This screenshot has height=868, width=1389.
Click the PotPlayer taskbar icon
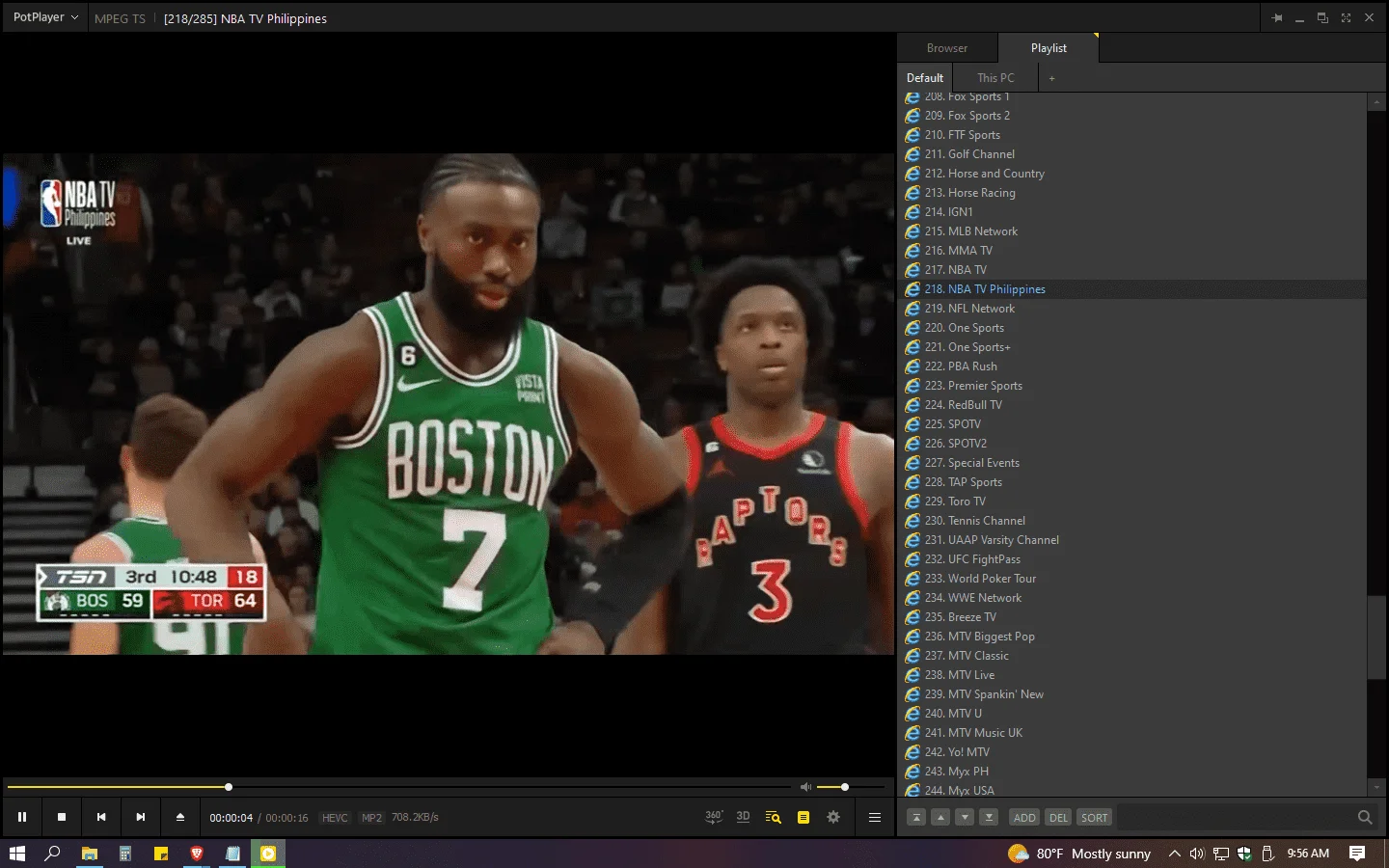click(x=268, y=854)
